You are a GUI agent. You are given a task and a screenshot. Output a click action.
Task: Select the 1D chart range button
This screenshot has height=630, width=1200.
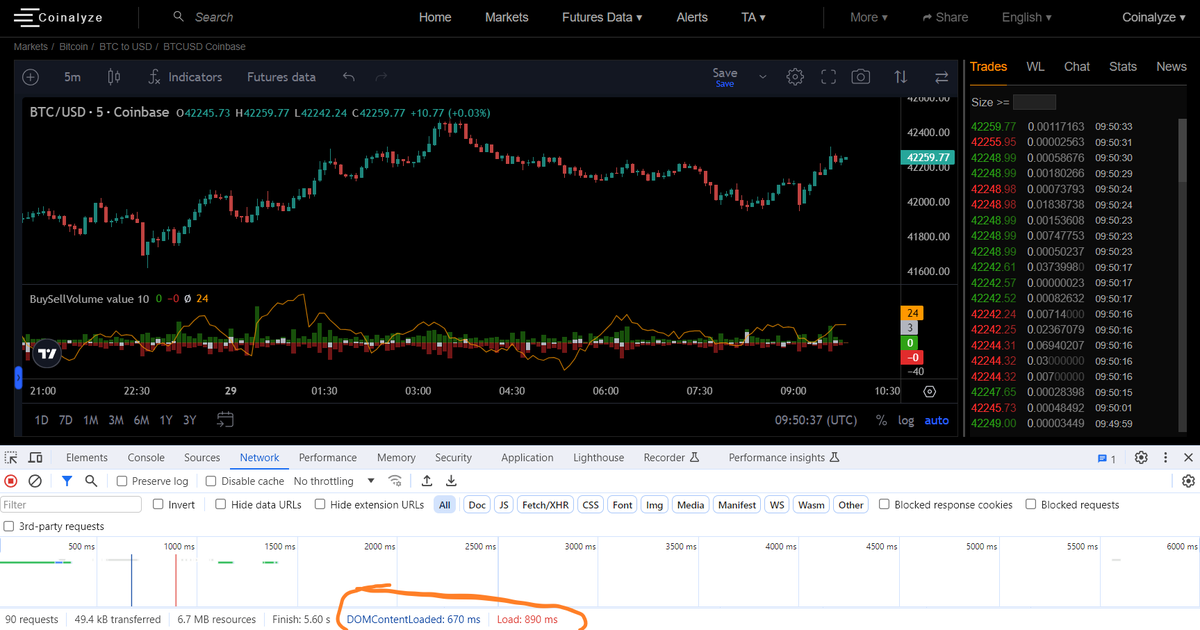pos(41,420)
